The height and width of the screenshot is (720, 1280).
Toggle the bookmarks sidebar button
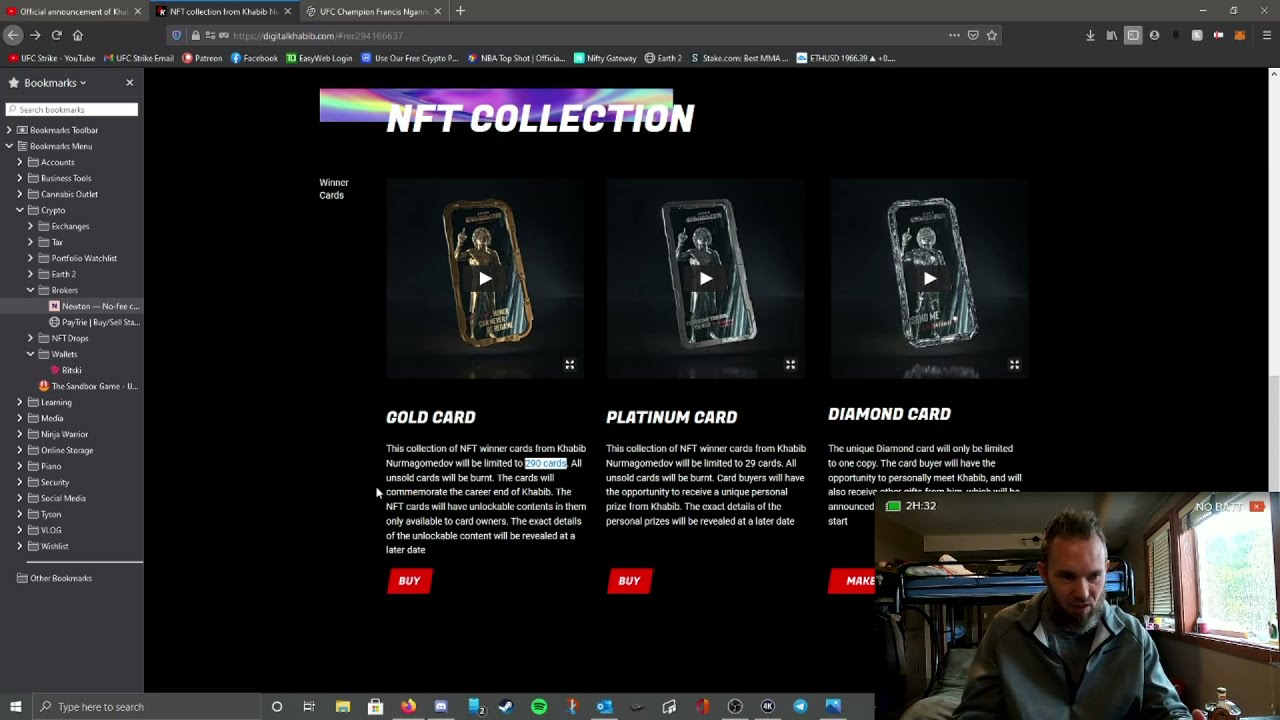(x=1133, y=35)
